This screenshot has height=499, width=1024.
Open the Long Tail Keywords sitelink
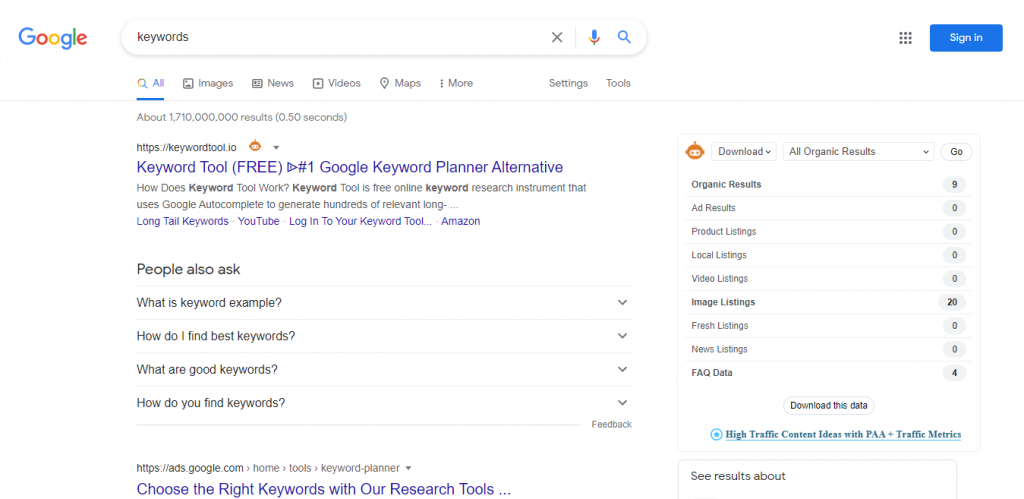click(x=182, y=221)
